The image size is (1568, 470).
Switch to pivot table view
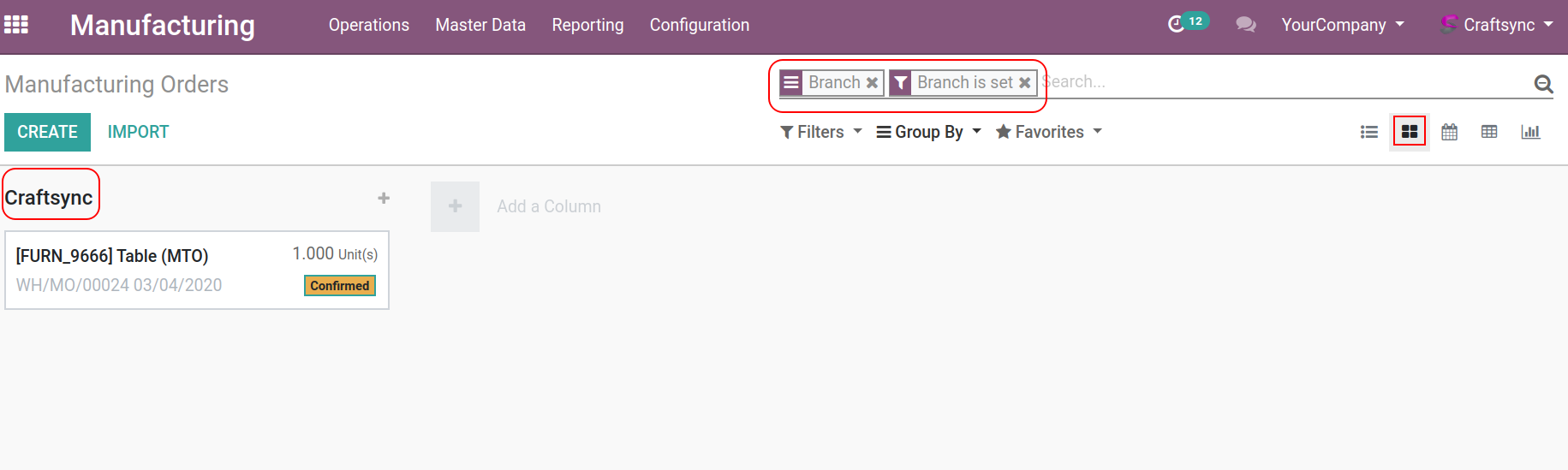pyautogui.click(x=1489, y=132)
